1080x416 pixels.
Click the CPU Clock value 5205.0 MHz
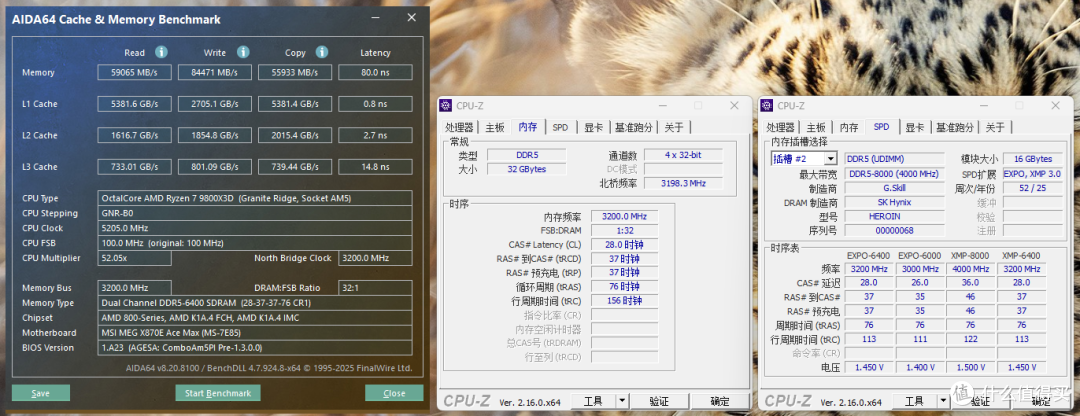click(x=256, y=228)
